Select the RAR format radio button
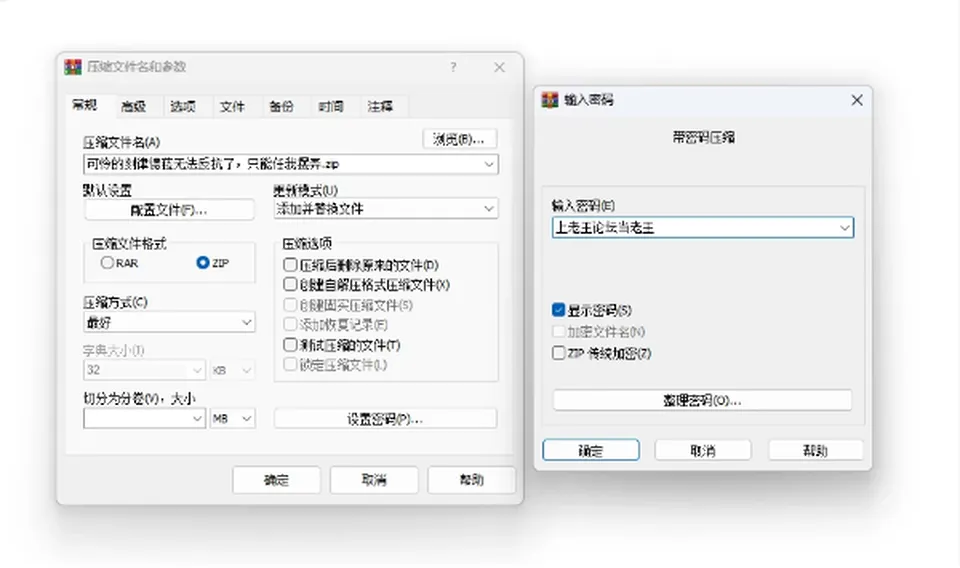960x568 pixels. [107, 263]
